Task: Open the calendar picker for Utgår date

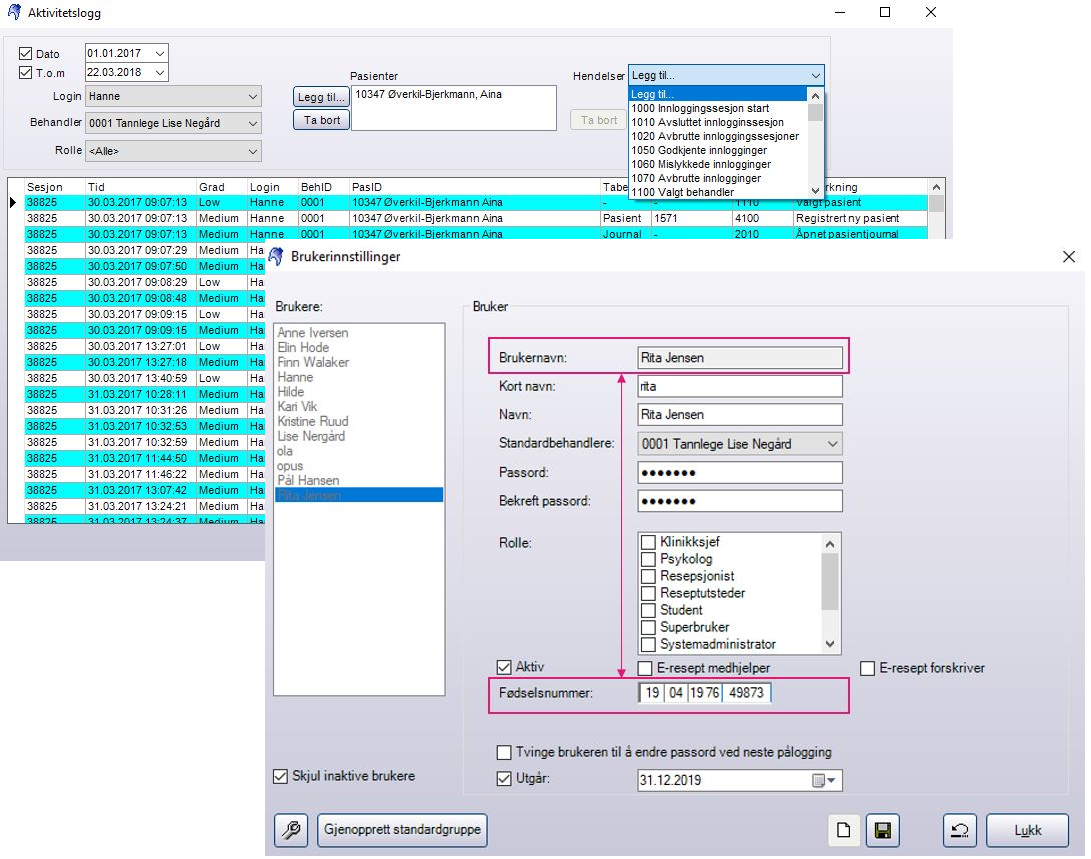Action: 825,780
